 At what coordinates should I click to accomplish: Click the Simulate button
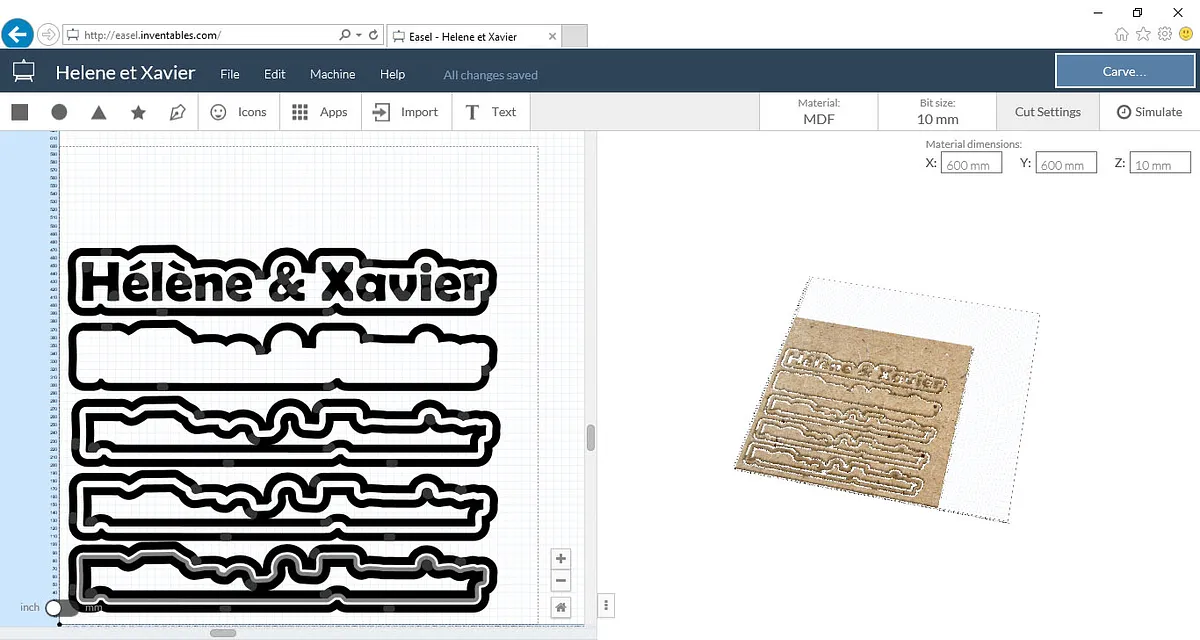tap(1149, 112)
